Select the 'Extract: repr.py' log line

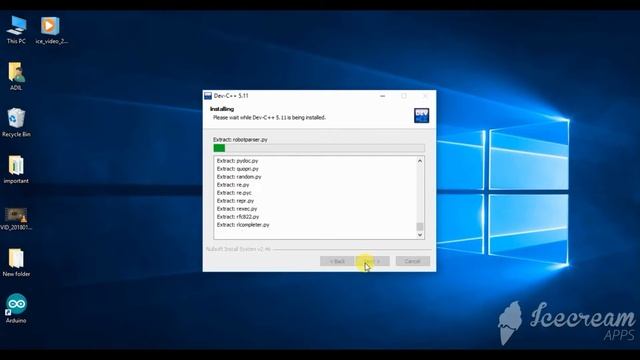(x=235, y=201)
